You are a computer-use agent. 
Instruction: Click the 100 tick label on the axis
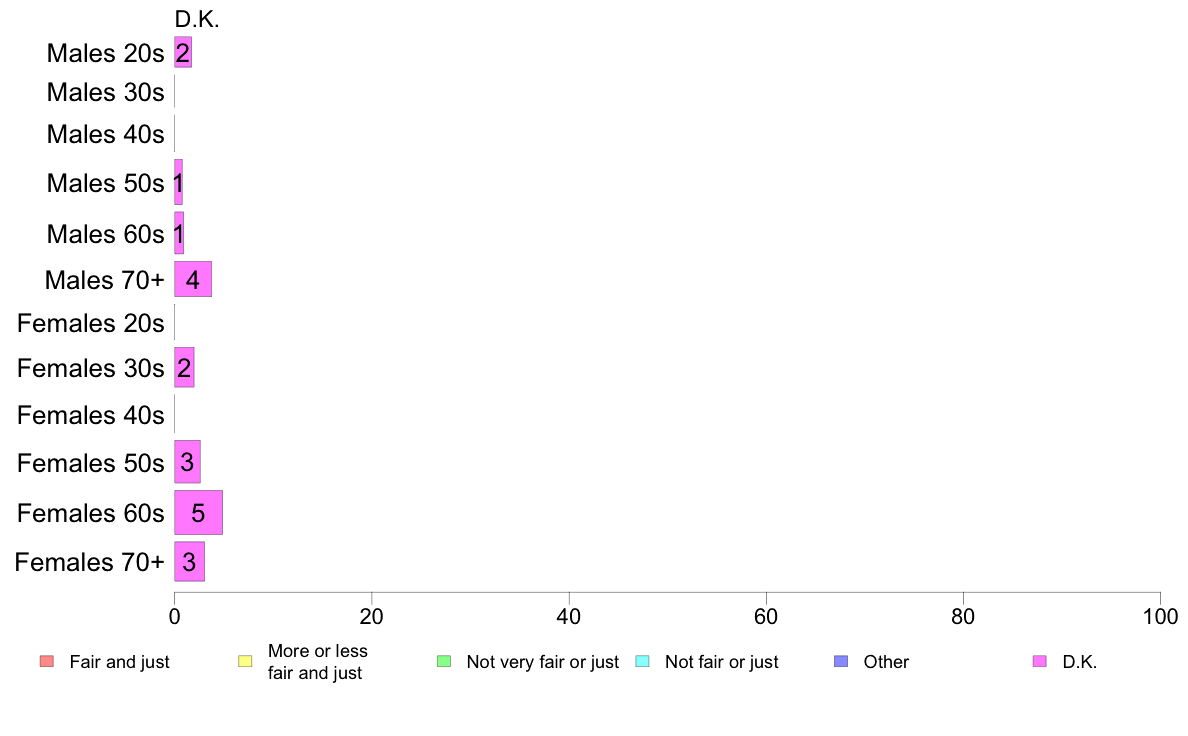click(x=1159, y=617)
